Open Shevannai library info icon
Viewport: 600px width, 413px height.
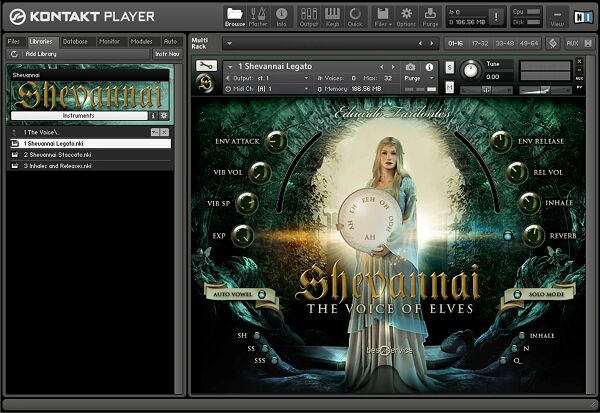point(153,115)
